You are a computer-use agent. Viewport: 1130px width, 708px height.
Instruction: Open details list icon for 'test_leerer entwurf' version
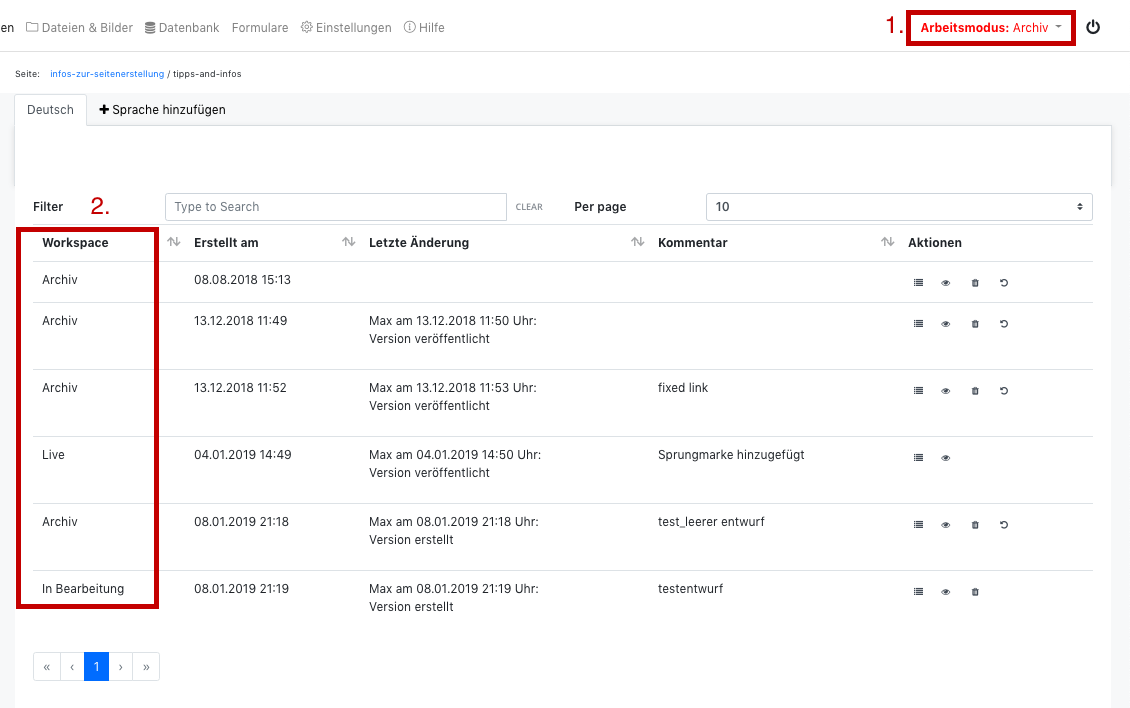[918, 525]
